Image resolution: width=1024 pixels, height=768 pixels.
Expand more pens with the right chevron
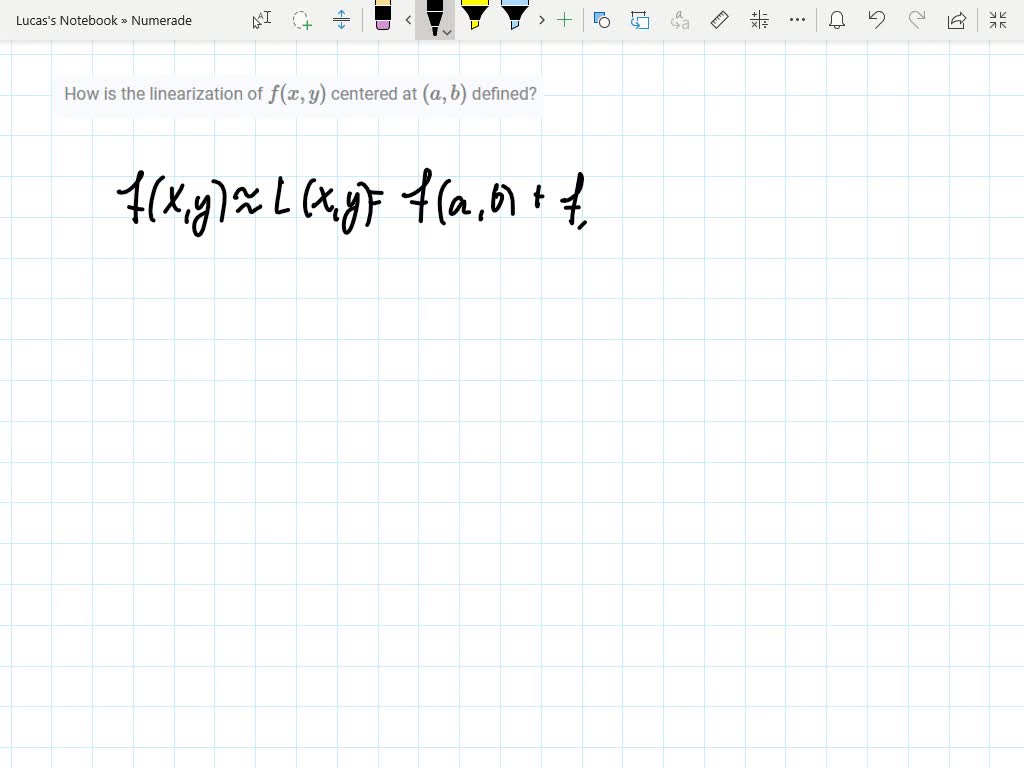541,20
